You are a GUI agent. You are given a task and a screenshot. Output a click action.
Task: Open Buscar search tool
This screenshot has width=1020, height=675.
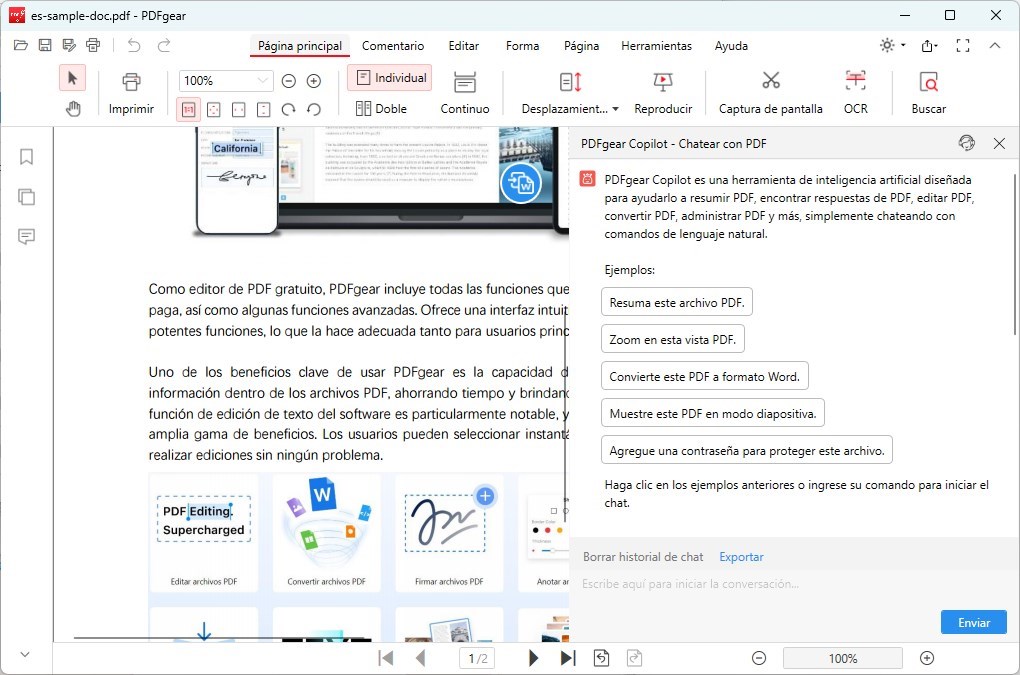(x=928, y=94)
